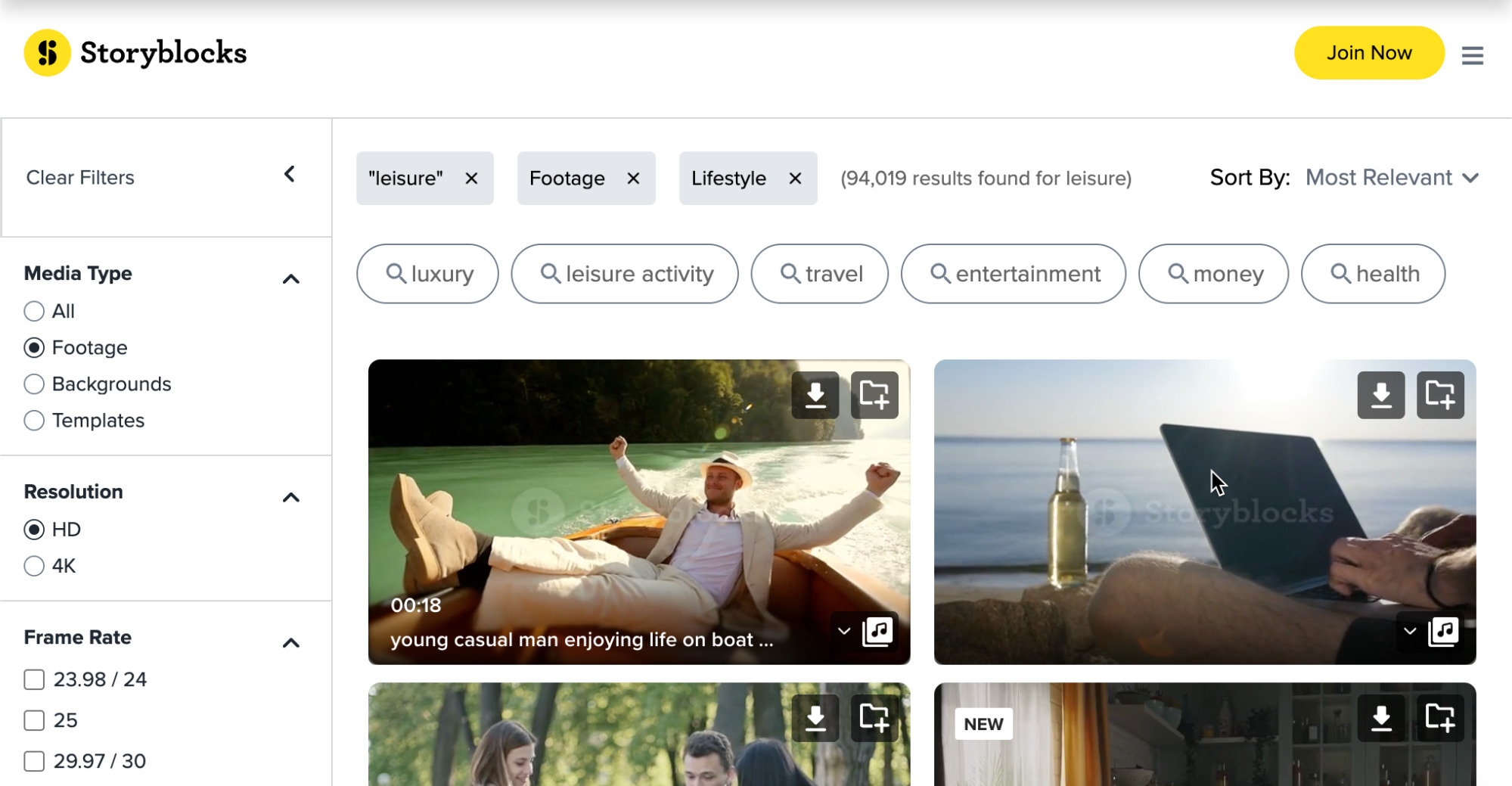Download the picnic footage thumbnail
This screenshot has height=786, width=1512.
pyautogui.click(x=815, y=717)
